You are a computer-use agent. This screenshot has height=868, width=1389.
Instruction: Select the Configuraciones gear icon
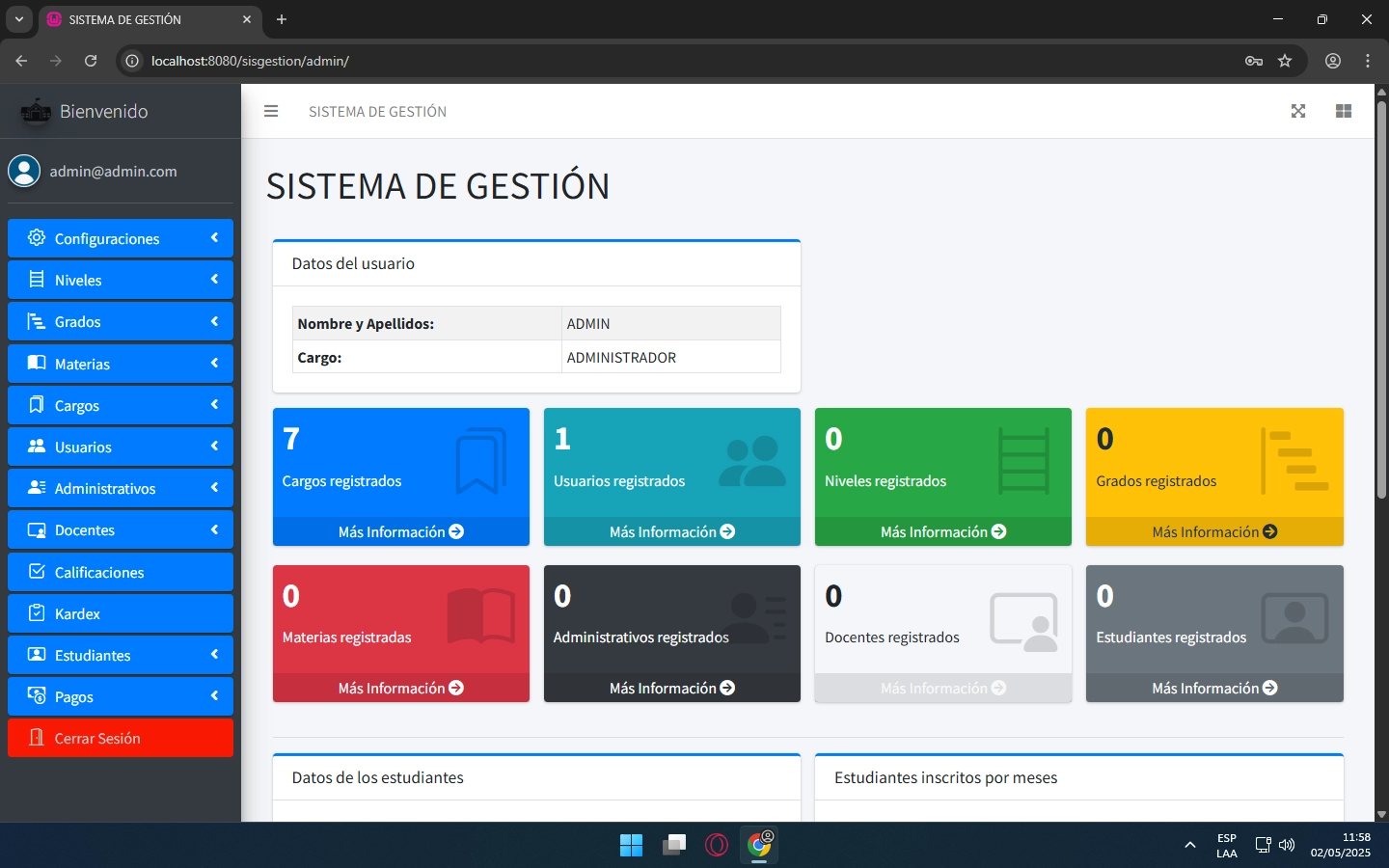36,238
